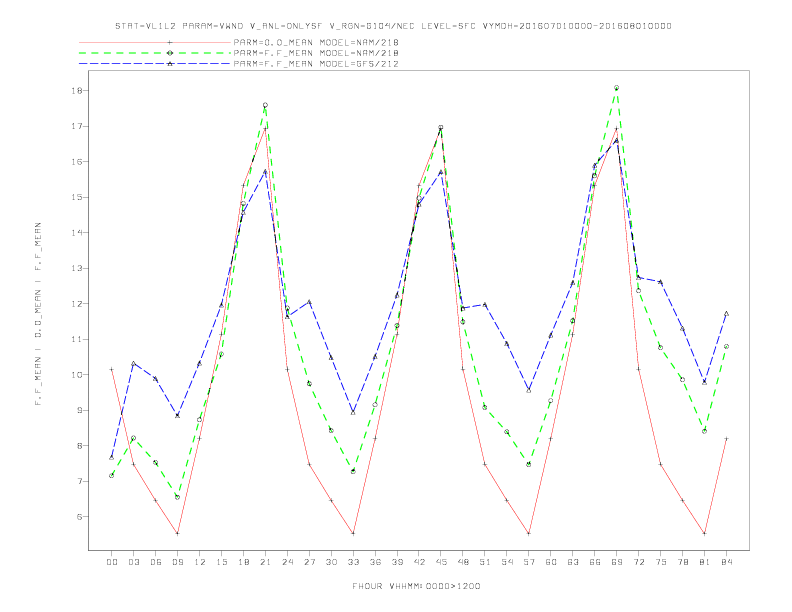Viewport: 792px width, 612px height.
Task: Click x-axis tick label 54
Action: [x=507, y=562]
